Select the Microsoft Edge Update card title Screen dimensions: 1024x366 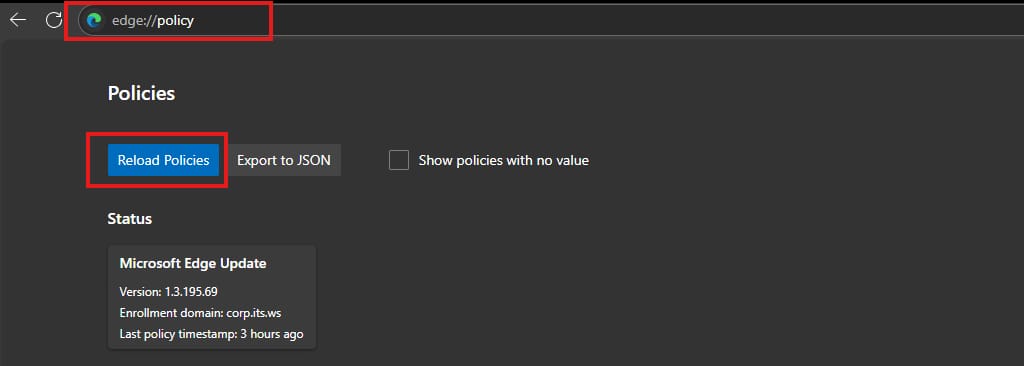(x=193, y=263)
